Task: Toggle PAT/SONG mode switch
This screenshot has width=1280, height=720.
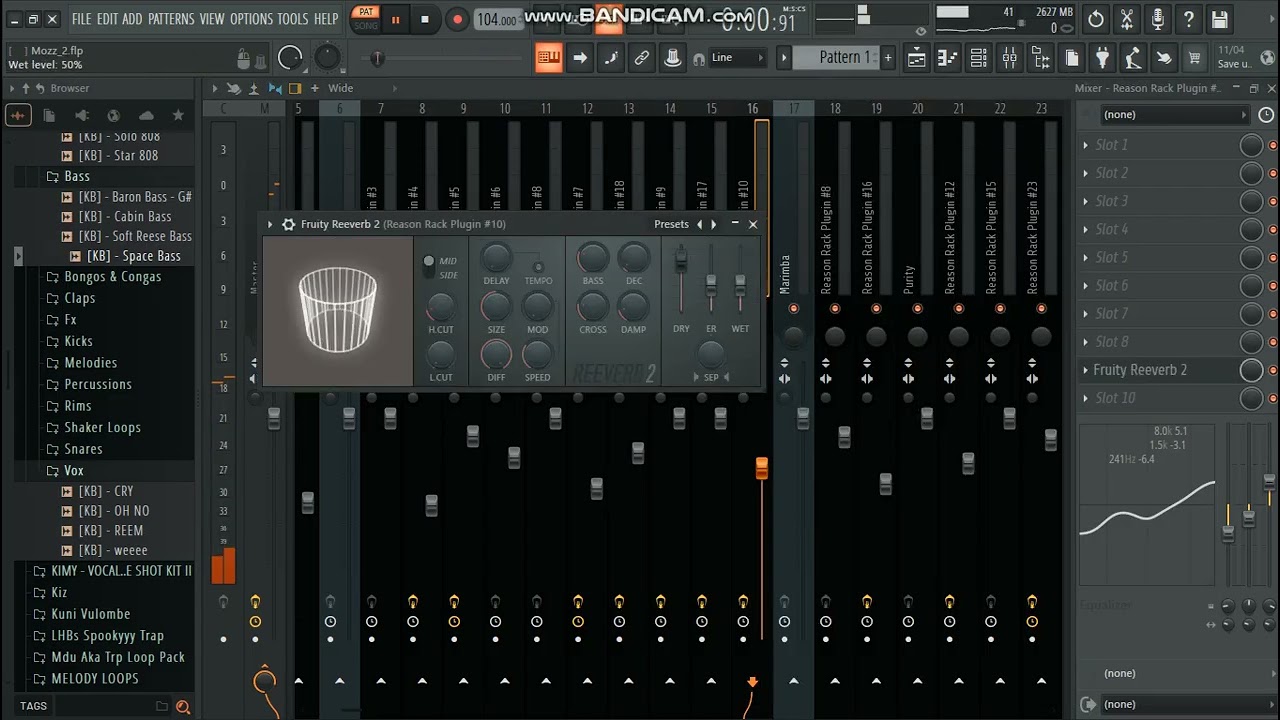Action: 366,19
